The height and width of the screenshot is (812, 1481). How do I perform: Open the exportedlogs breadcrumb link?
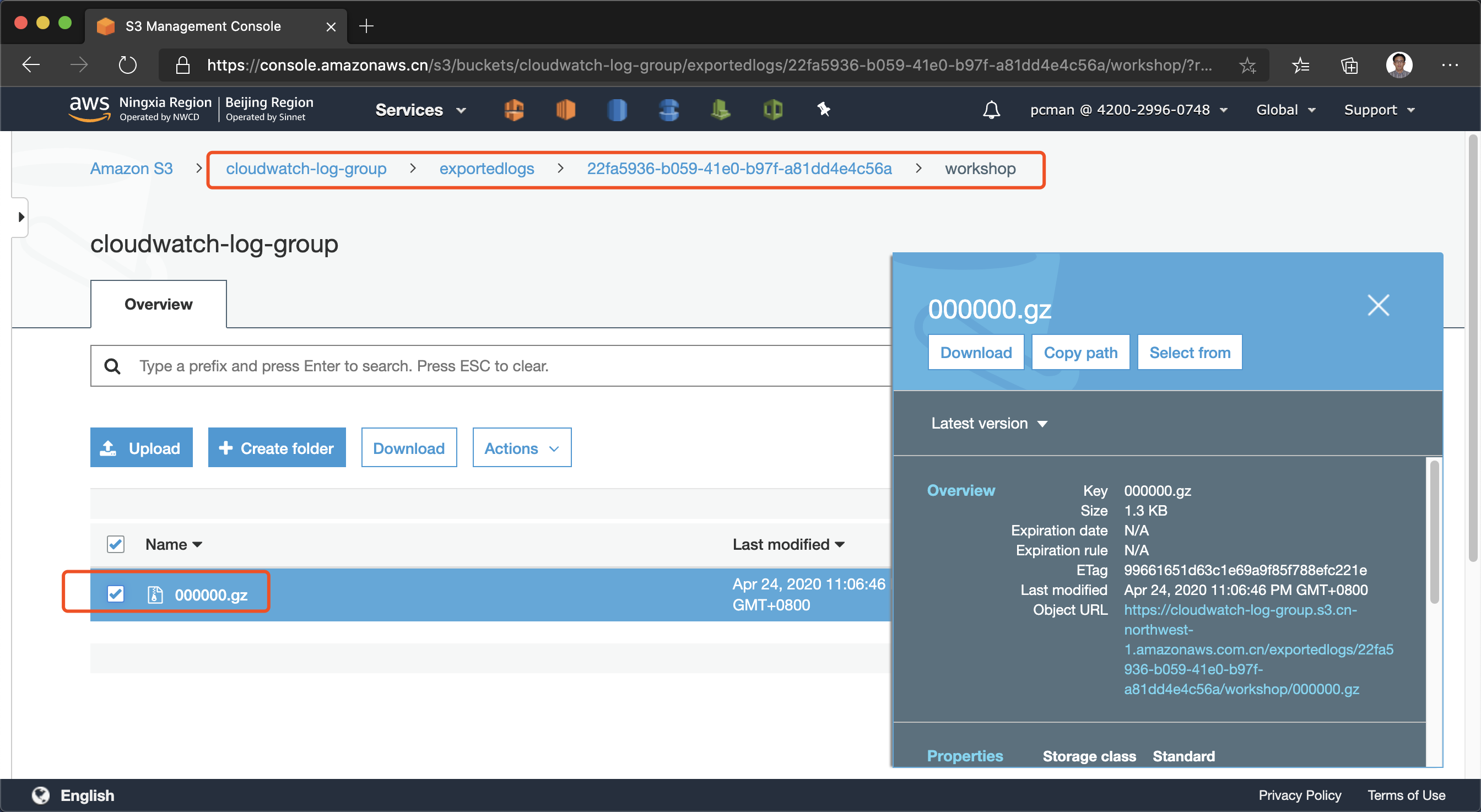pos(487,169)
